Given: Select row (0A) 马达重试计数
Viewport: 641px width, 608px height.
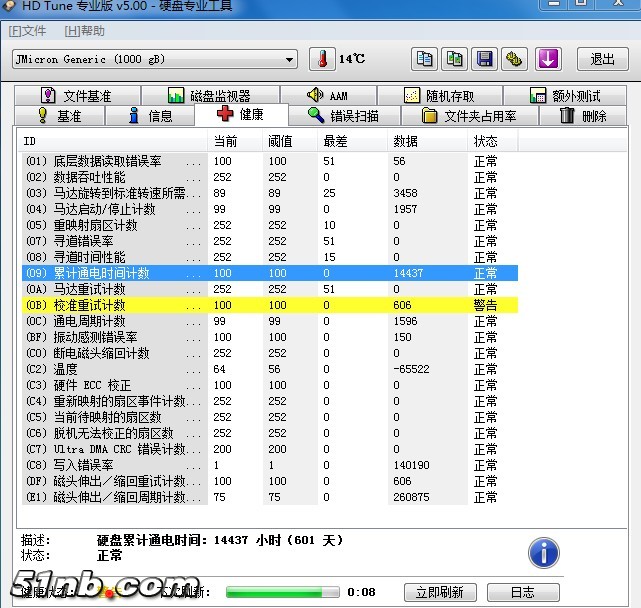Looking at the screenshot, I should (x=270, y=289).
